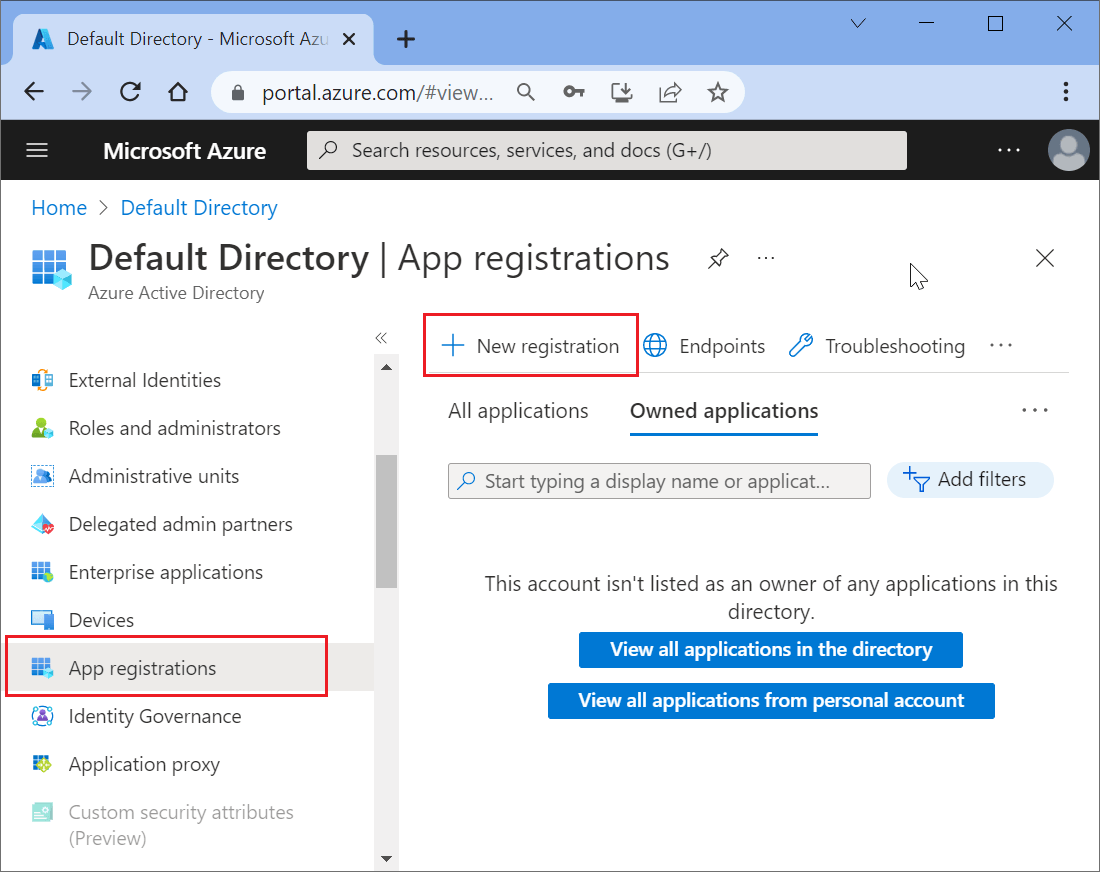Click sidebar scrollbar down arrow
The image size is (1100, 872).
click(387, 858)
